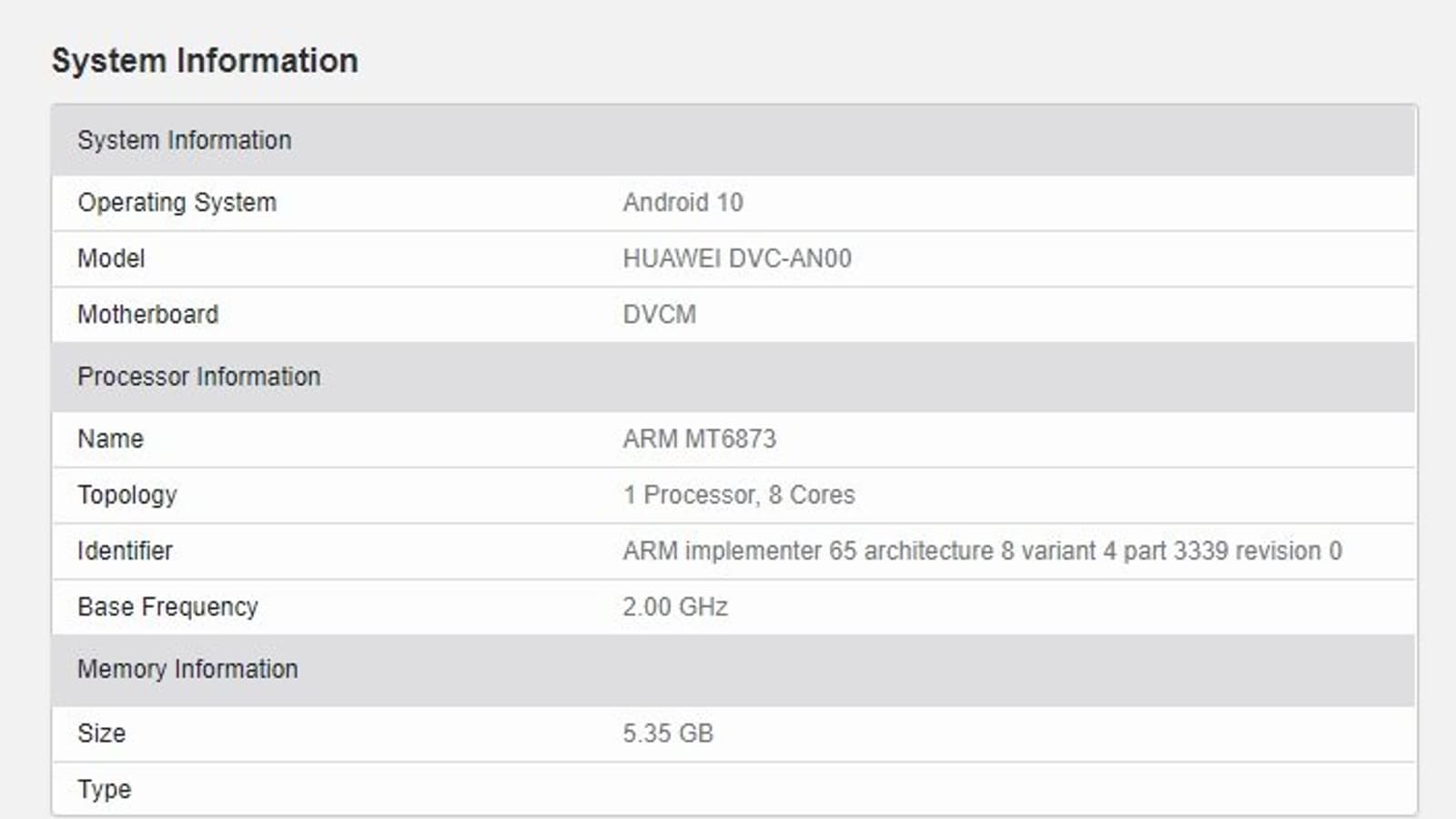Click the processor Name label
This screenshot has width=1456, height=819.
(110, 439)
